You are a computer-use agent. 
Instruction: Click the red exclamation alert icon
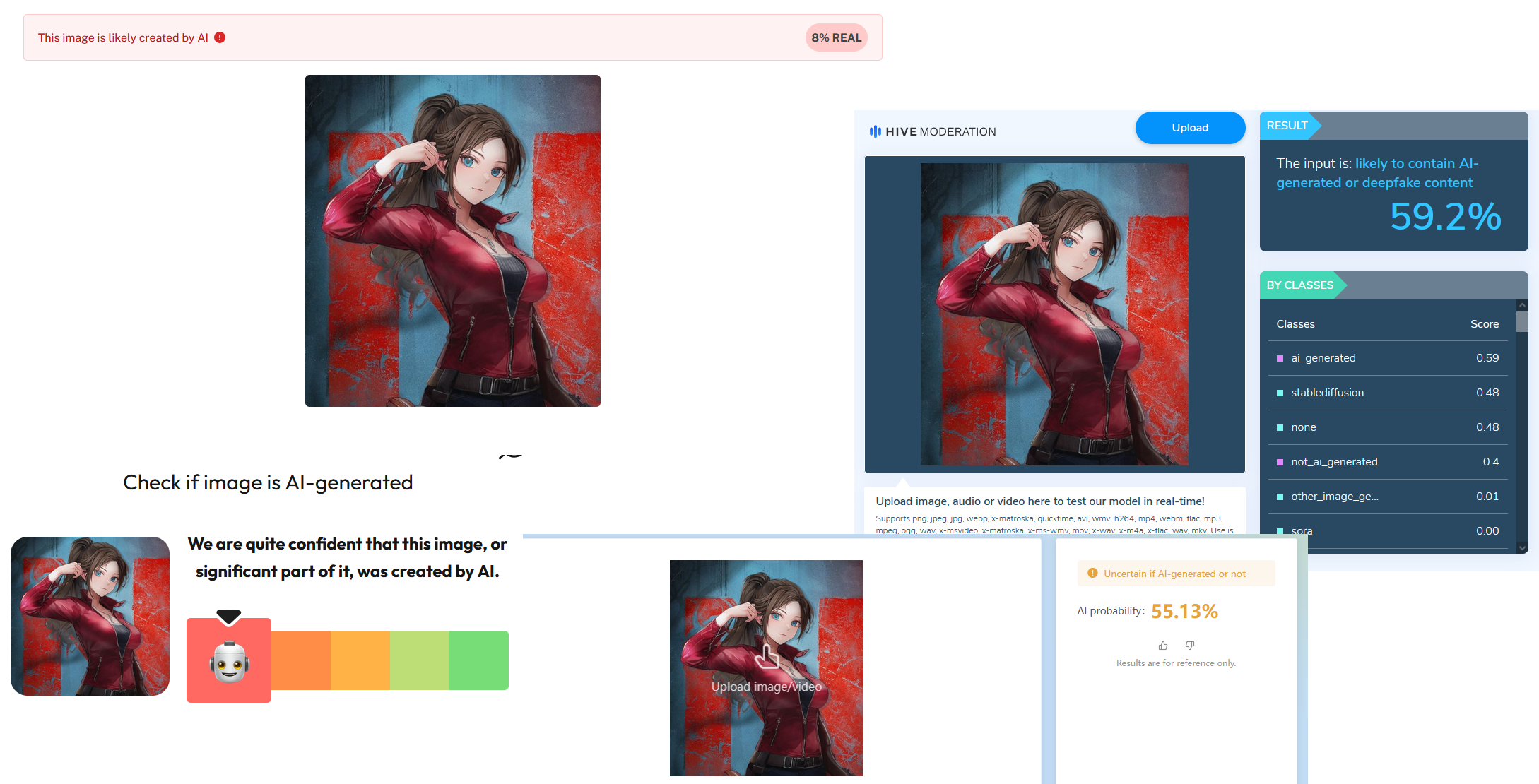(220, 37)
